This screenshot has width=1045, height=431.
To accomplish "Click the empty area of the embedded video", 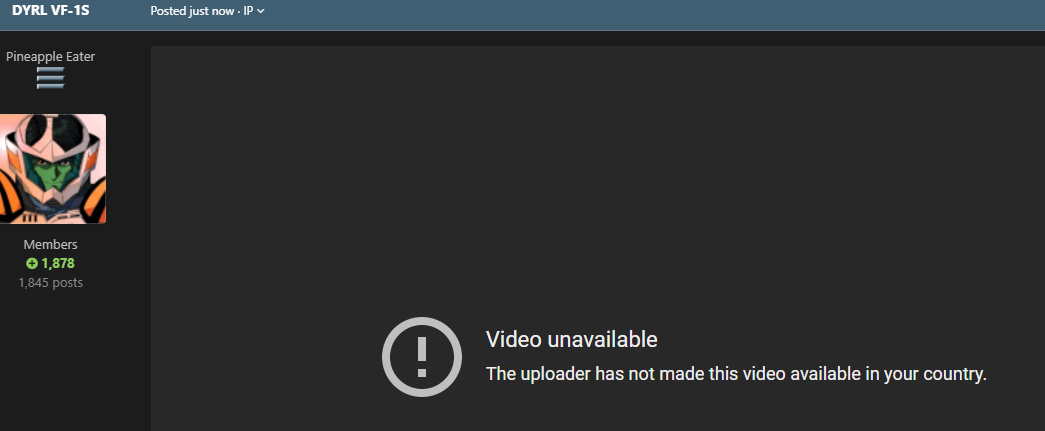I will click(x=598, y=180).
